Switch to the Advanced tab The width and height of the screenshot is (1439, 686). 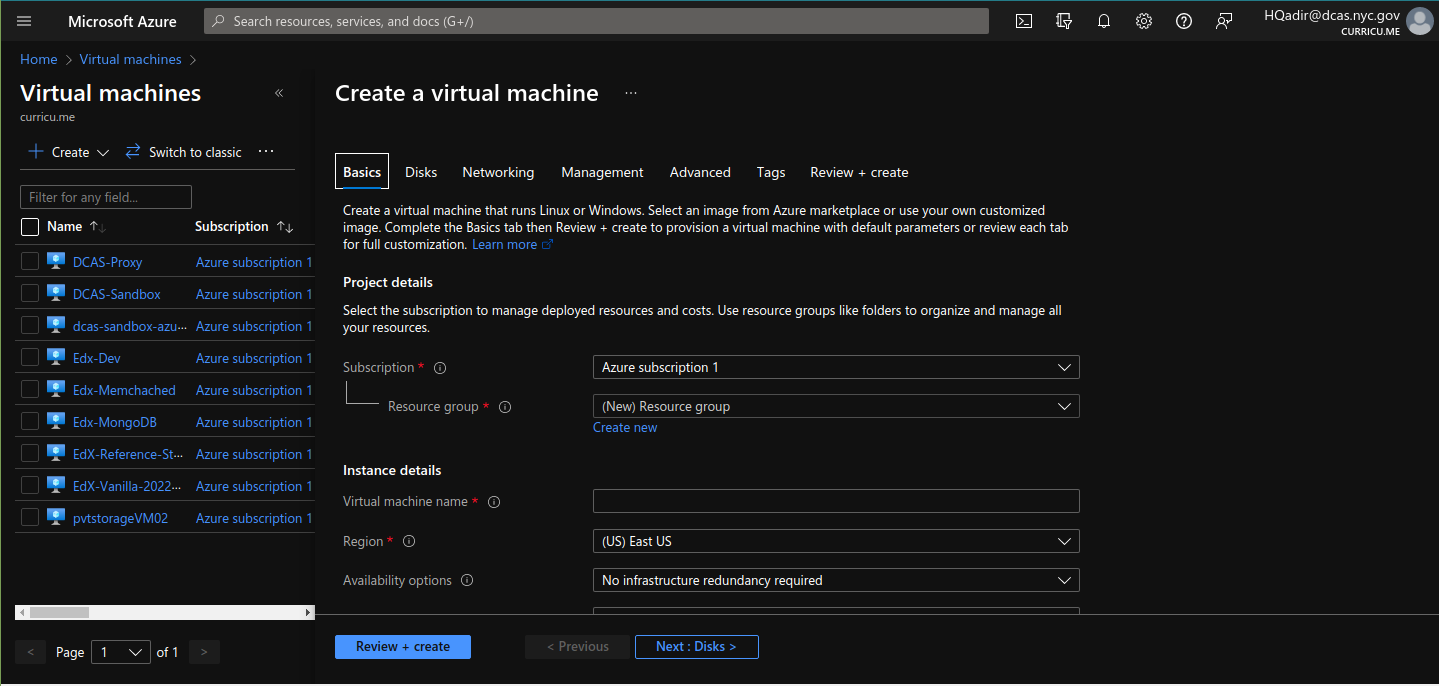click(700, 172)
